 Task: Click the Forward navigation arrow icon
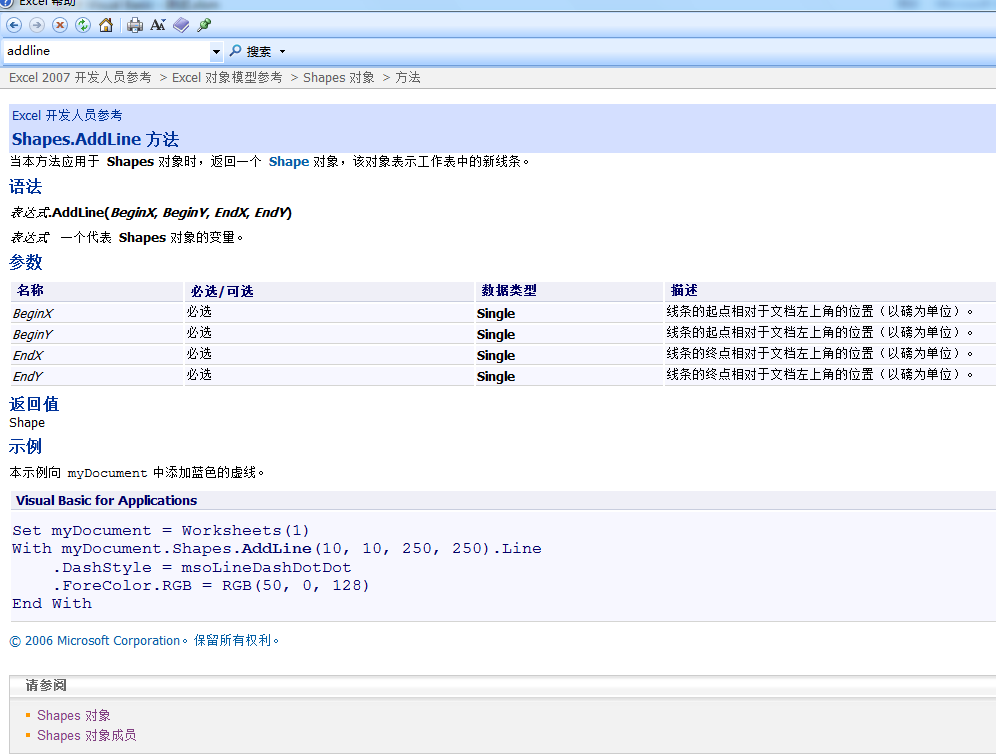pyautogui.click(x=37, y=25)
